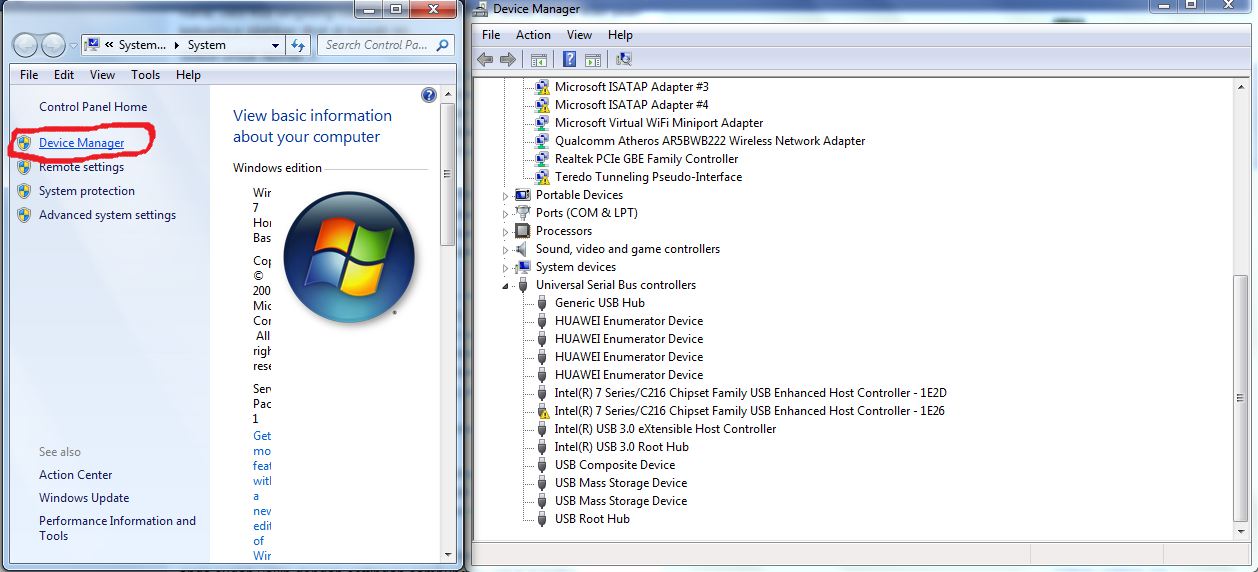The image size is (1258, 572).
Task: Open Remote settings link
Action: [82, 167]
